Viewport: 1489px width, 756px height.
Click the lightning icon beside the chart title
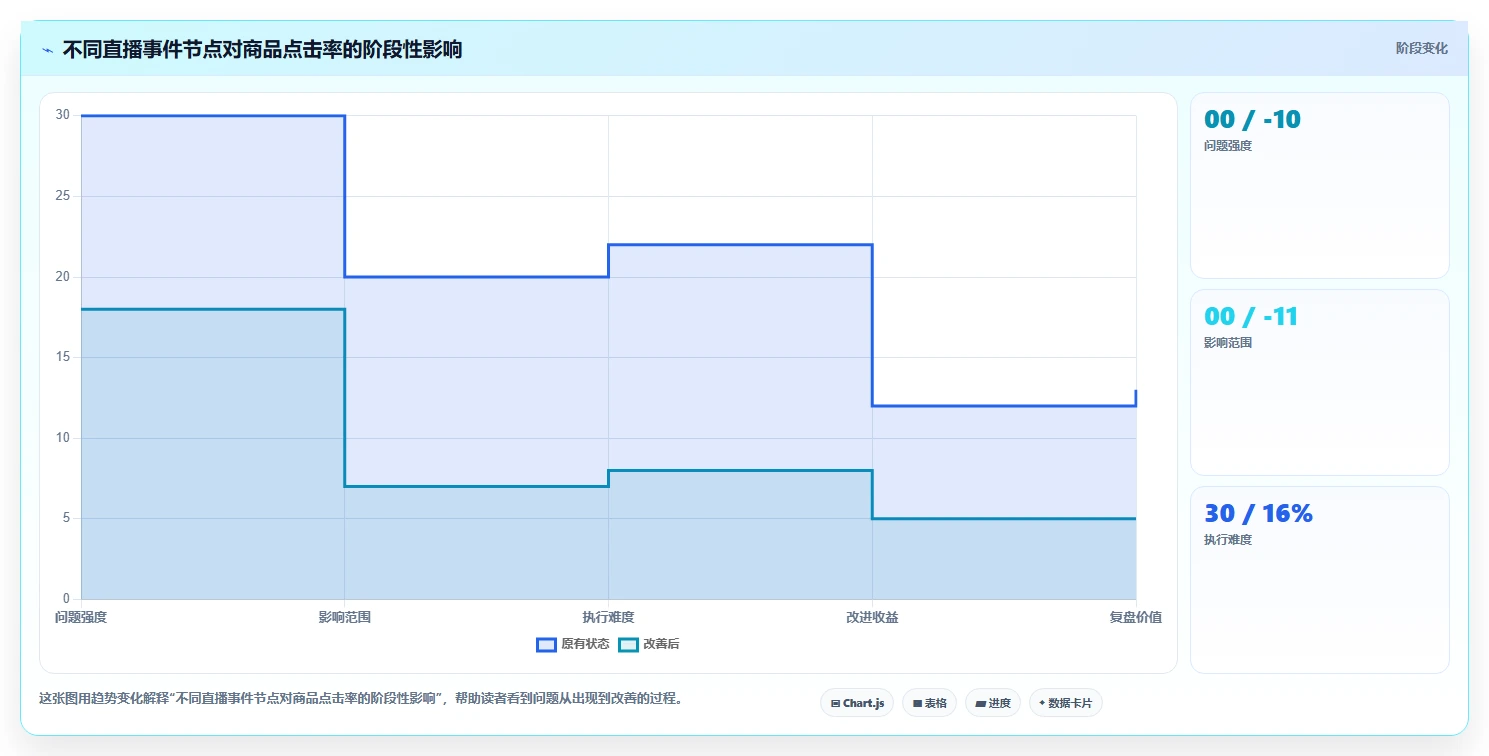tap(47, 50)
